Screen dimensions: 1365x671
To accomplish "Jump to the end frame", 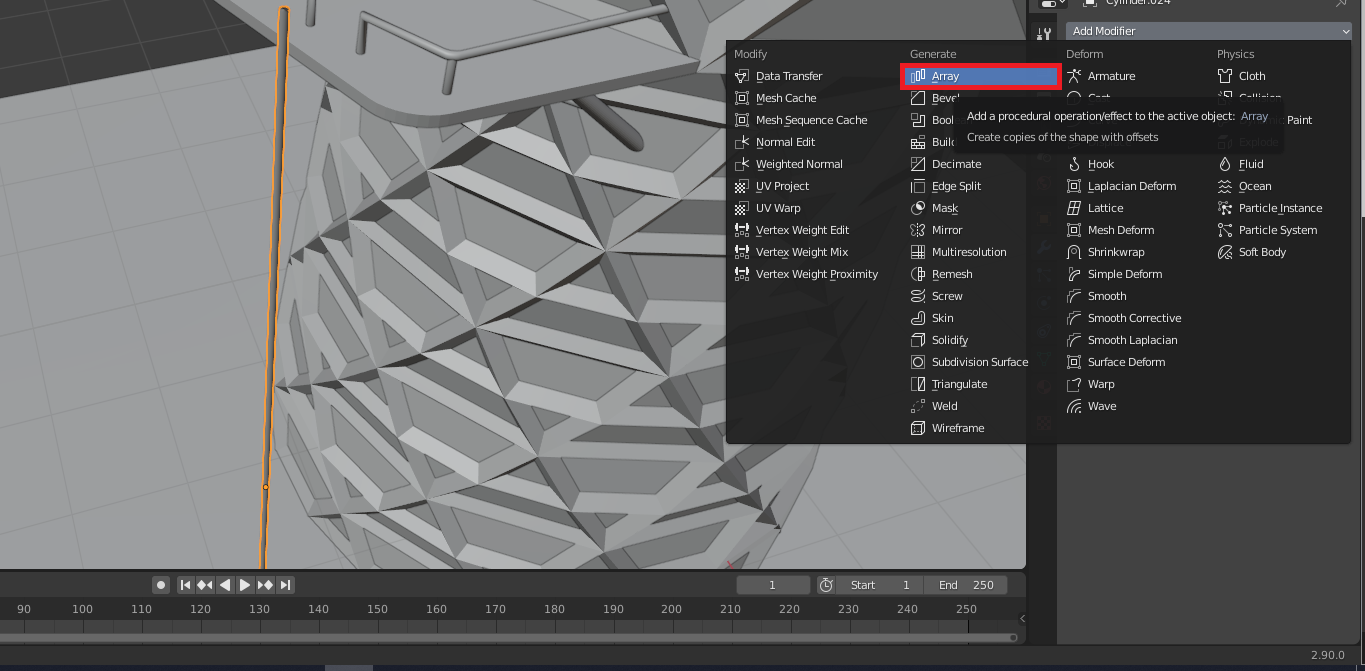I will (285, 585).
